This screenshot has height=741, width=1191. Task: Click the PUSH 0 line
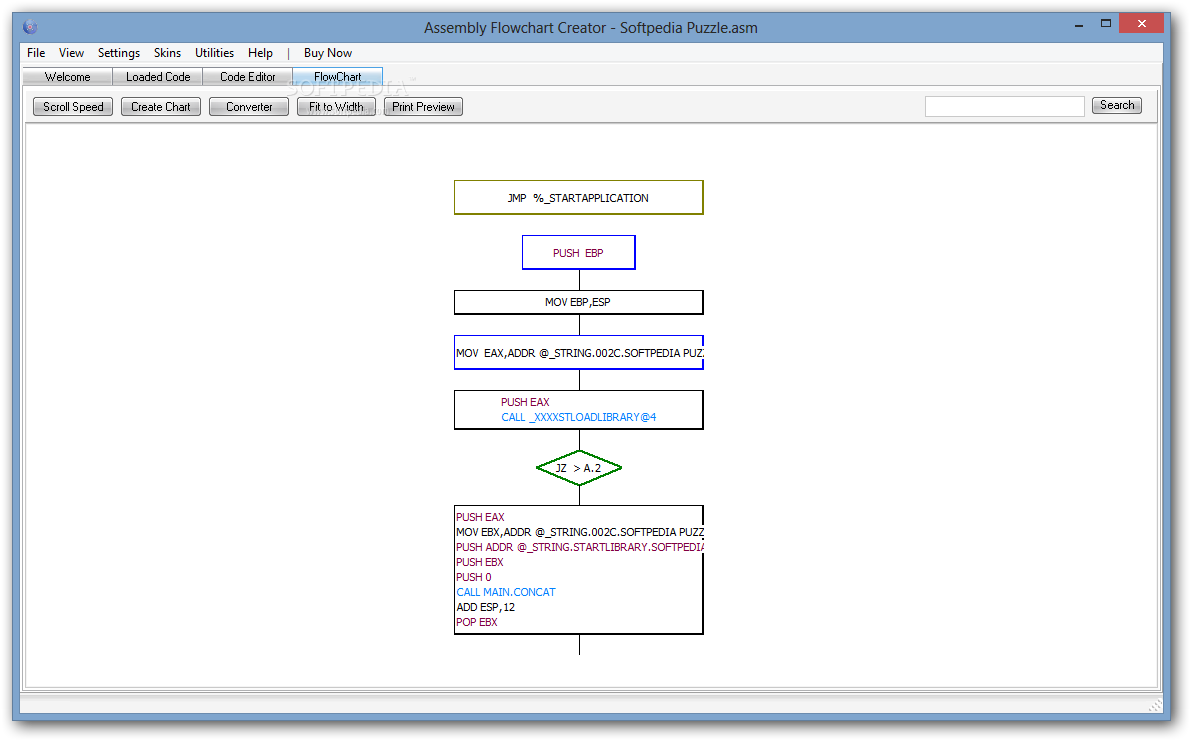[474, 578]
